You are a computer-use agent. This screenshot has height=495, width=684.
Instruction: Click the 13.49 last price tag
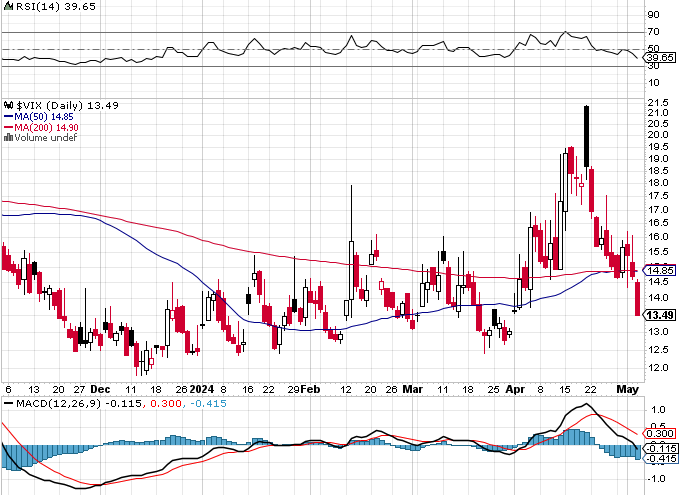[x=660, y=315]
